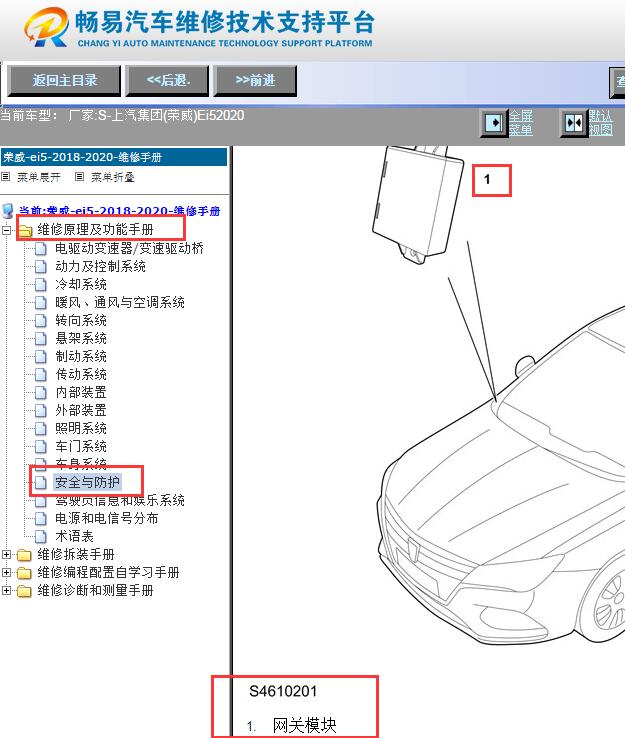Select the 维修拆装手册 label
The image size is (625, 738).
coord(76,554)
